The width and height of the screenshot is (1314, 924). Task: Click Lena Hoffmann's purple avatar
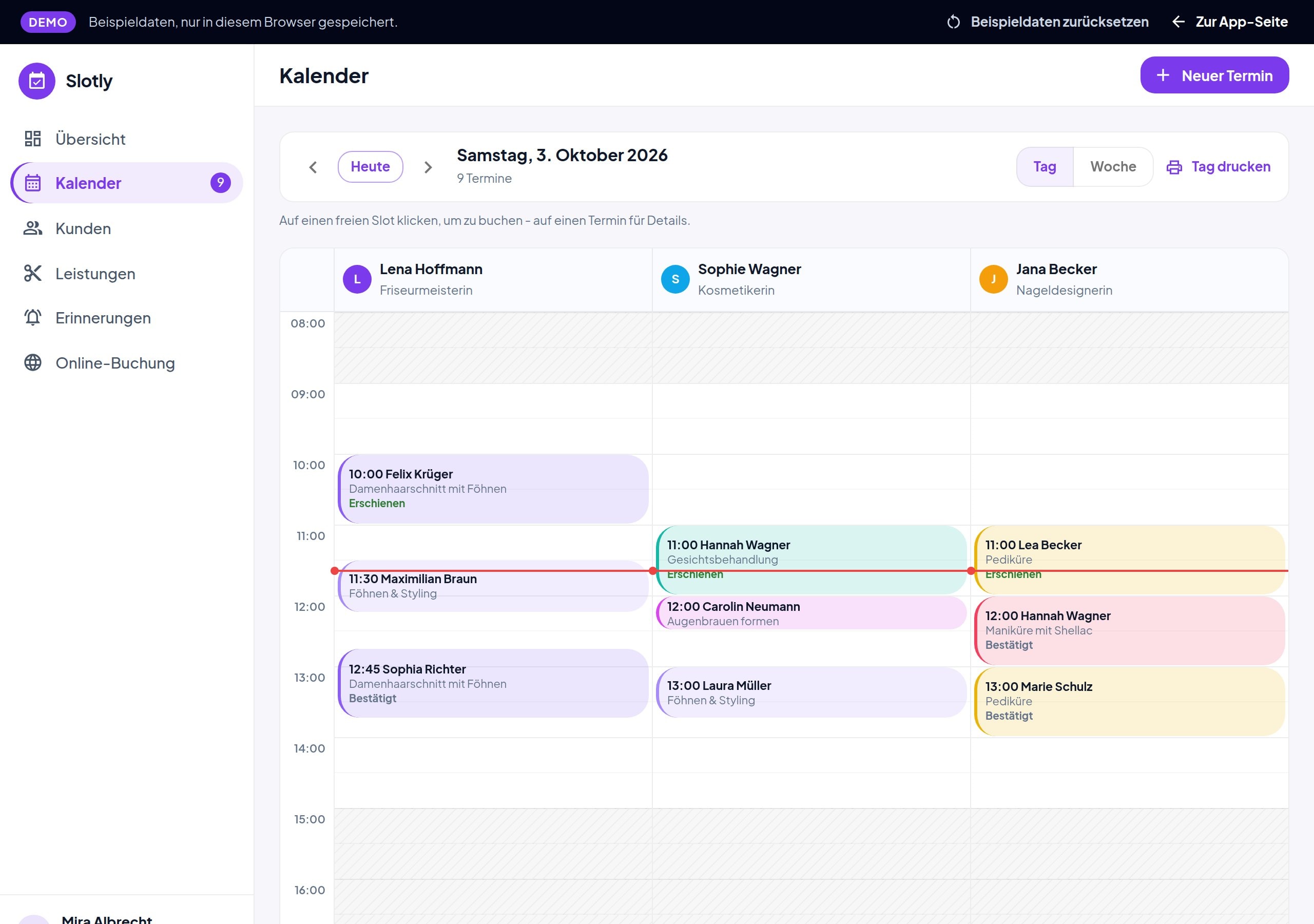click(x=357, y=279)
